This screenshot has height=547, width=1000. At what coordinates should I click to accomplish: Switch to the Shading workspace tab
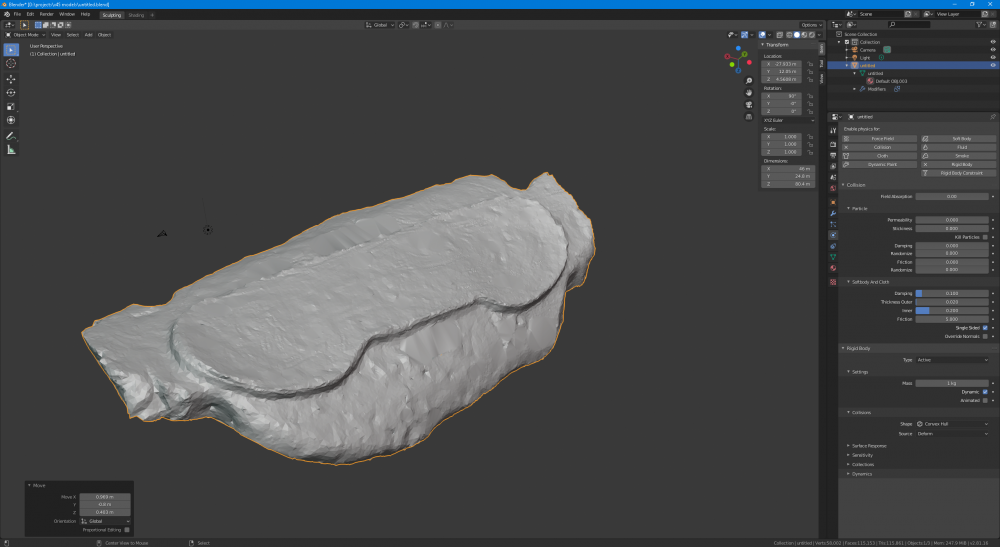[135, 15]
